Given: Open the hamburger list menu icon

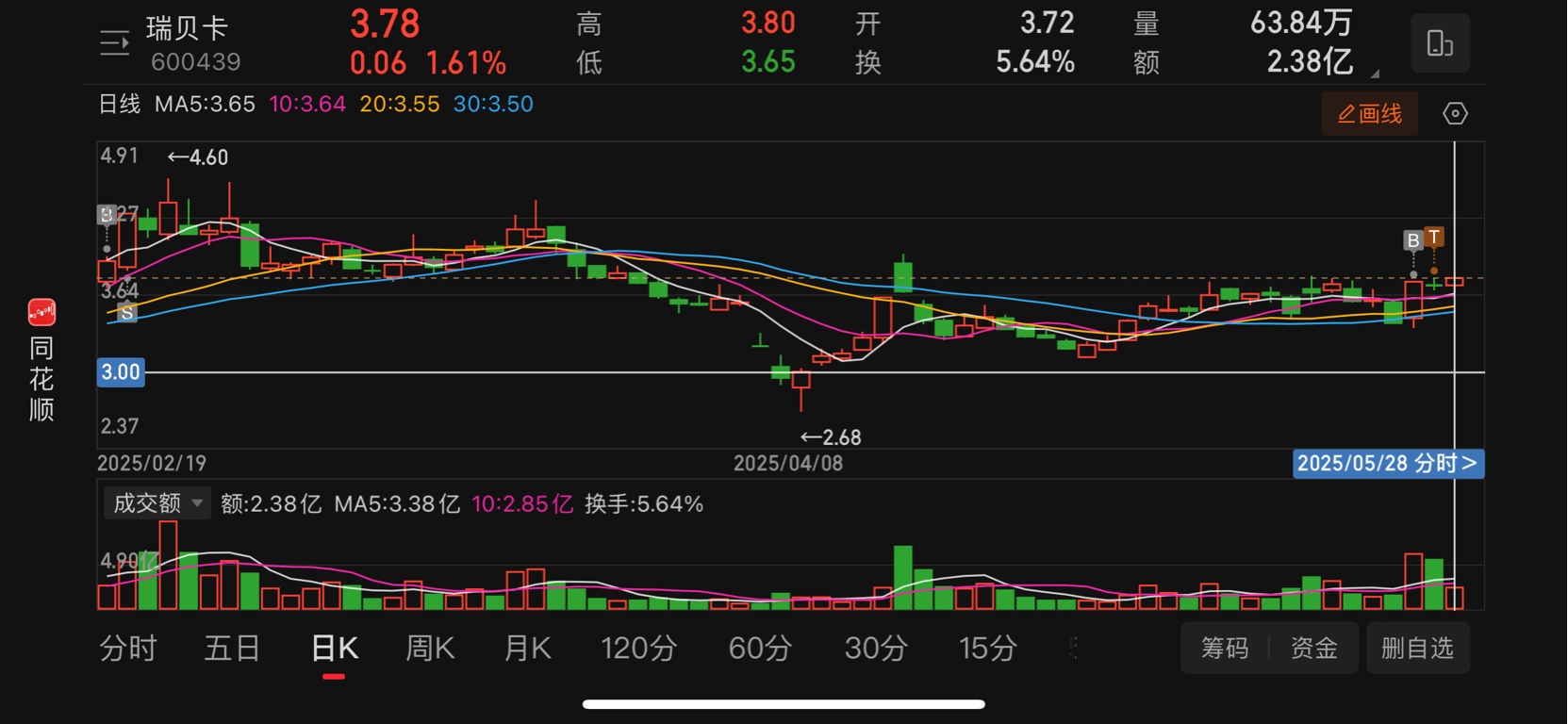Looking at the screenshot, I should [114, 43].
